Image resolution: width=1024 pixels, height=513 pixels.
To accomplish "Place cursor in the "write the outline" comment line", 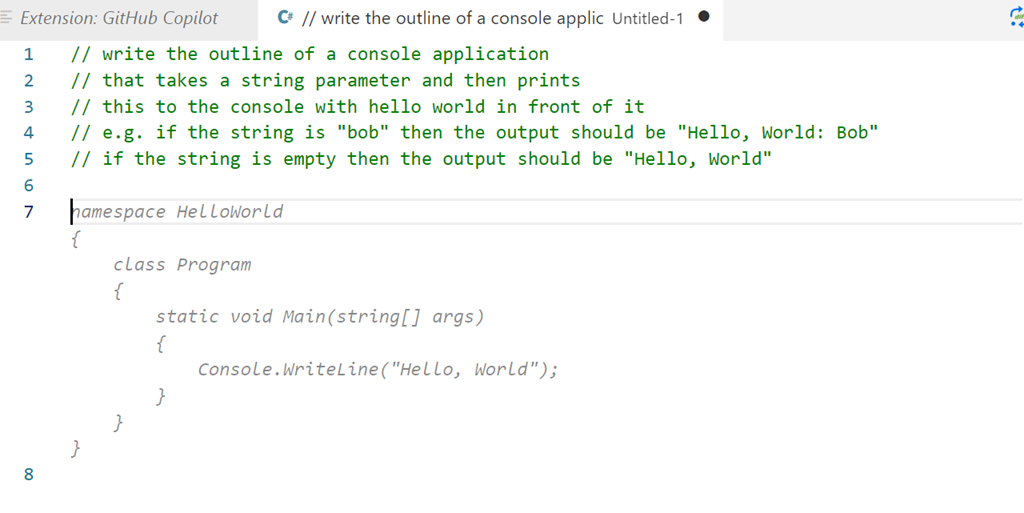I will [310, 54].
